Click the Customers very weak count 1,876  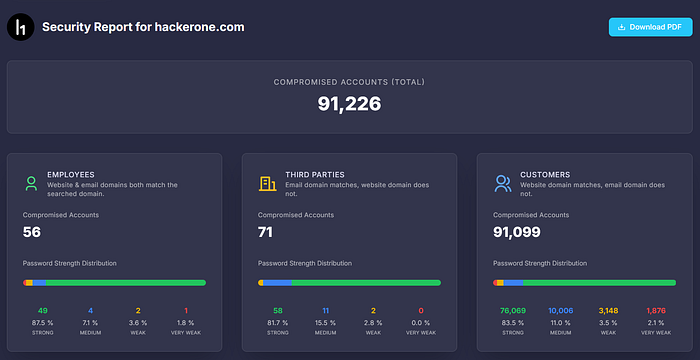pyautogui.click(x=656, y=311)
